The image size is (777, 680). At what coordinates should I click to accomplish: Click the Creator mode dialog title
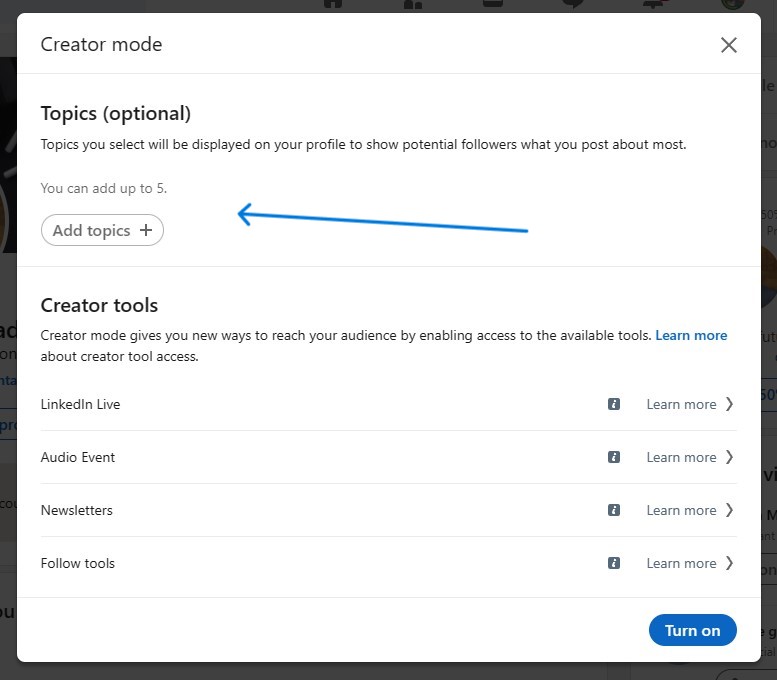101,45
